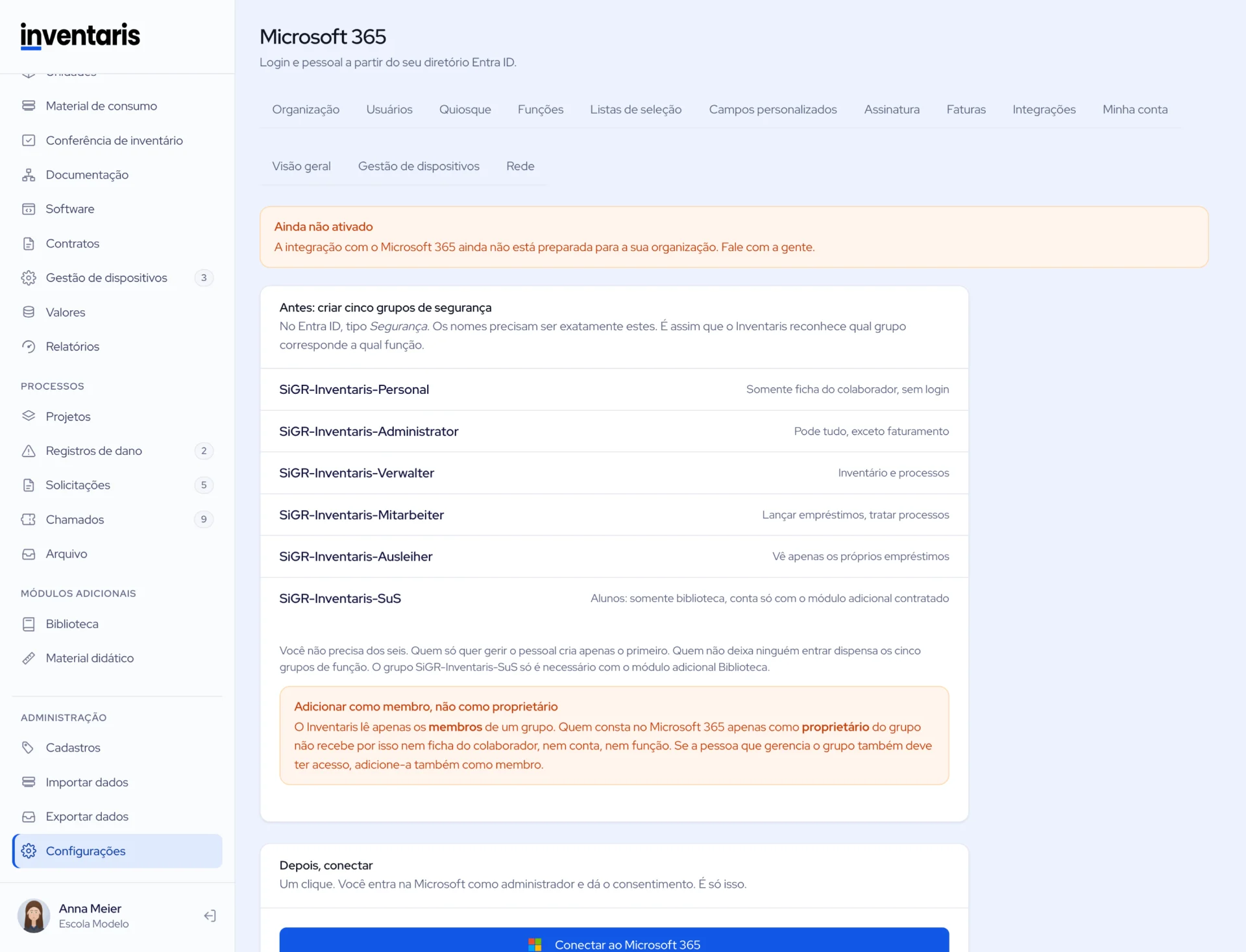Click the SiGR-Inventaris-SuS group name
The height and width of the screenshot is (952, 1246).
pos(340,598)
